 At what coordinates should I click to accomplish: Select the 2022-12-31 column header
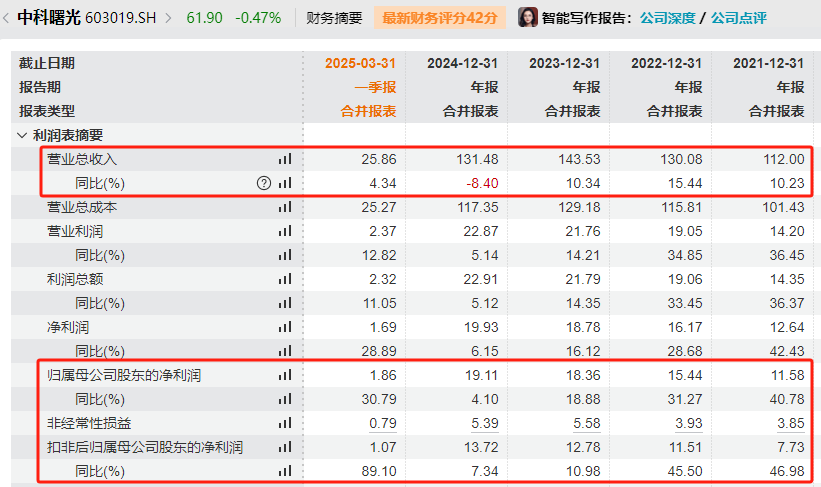(667, 63)
